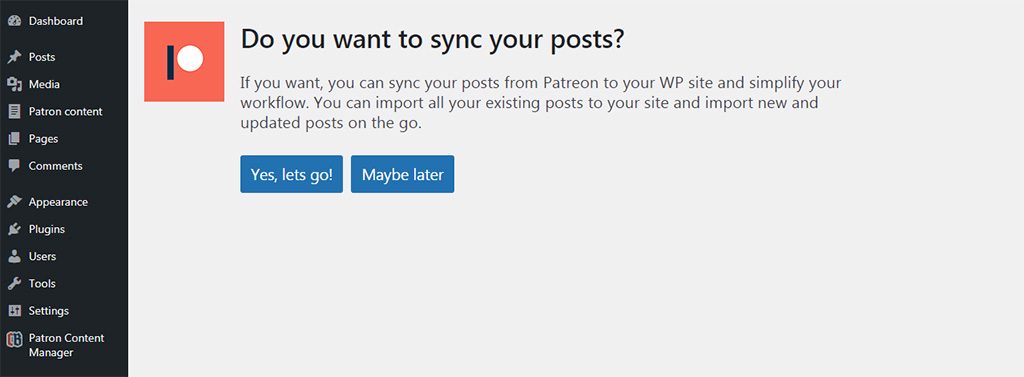The width and height of the screenshot is (1024, 377).
Task: Postpone syncing with Maybe later button
Action: click(402, 174)
